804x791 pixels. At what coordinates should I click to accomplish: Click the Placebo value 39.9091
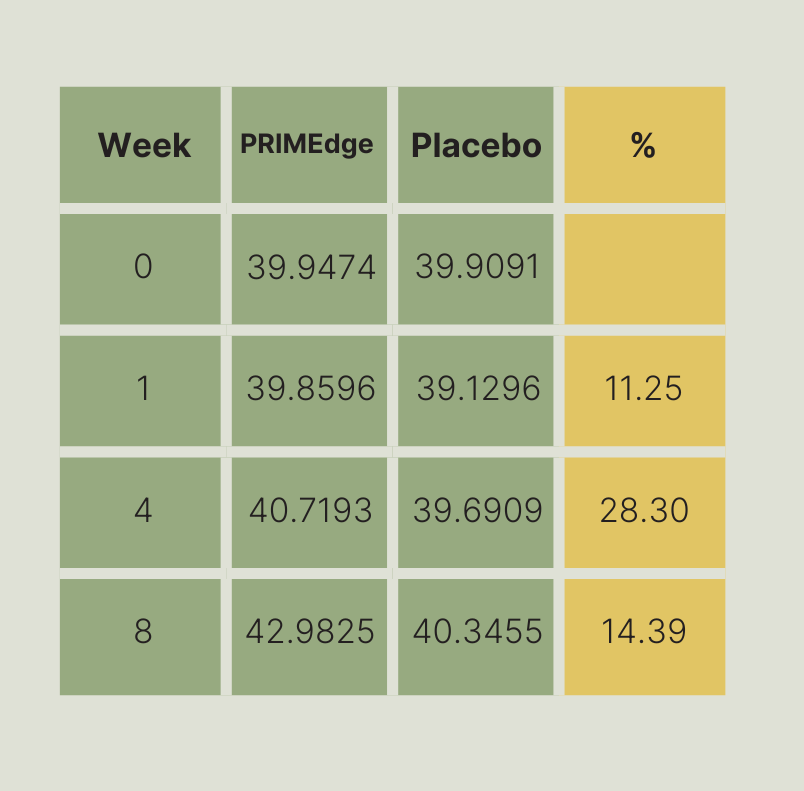[x=477, y=268]
